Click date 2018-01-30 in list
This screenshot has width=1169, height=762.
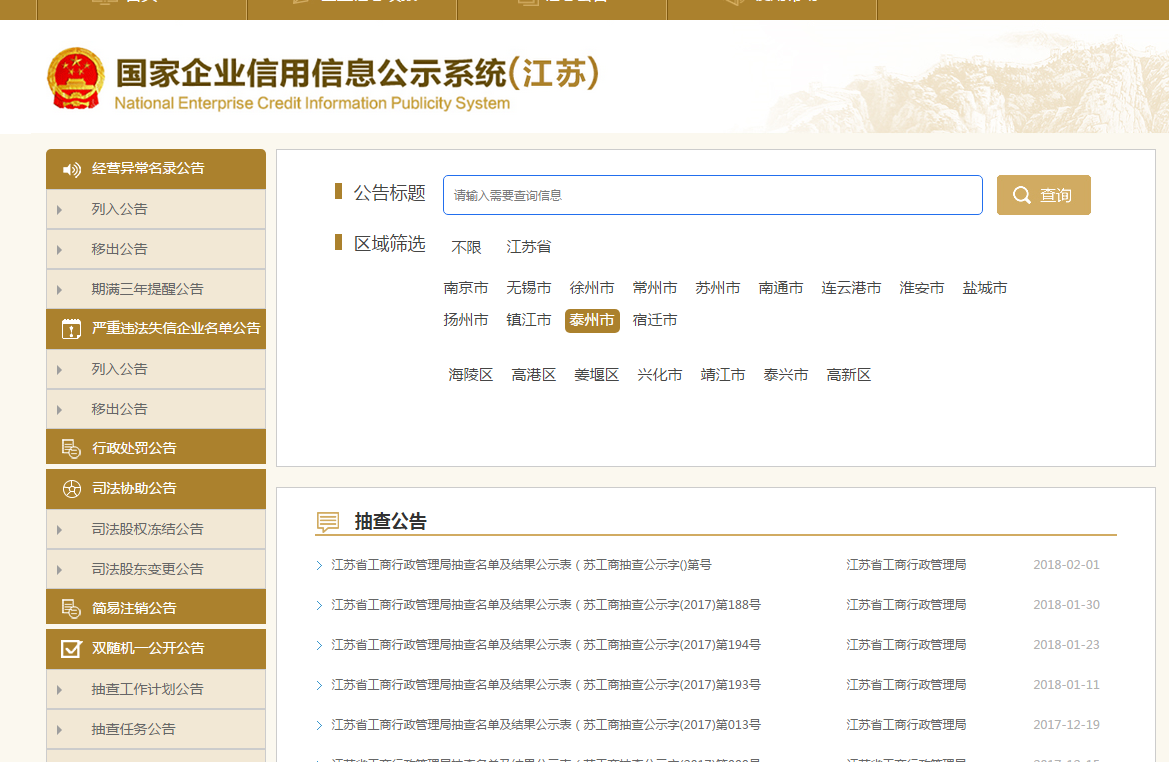[1066, 605]
